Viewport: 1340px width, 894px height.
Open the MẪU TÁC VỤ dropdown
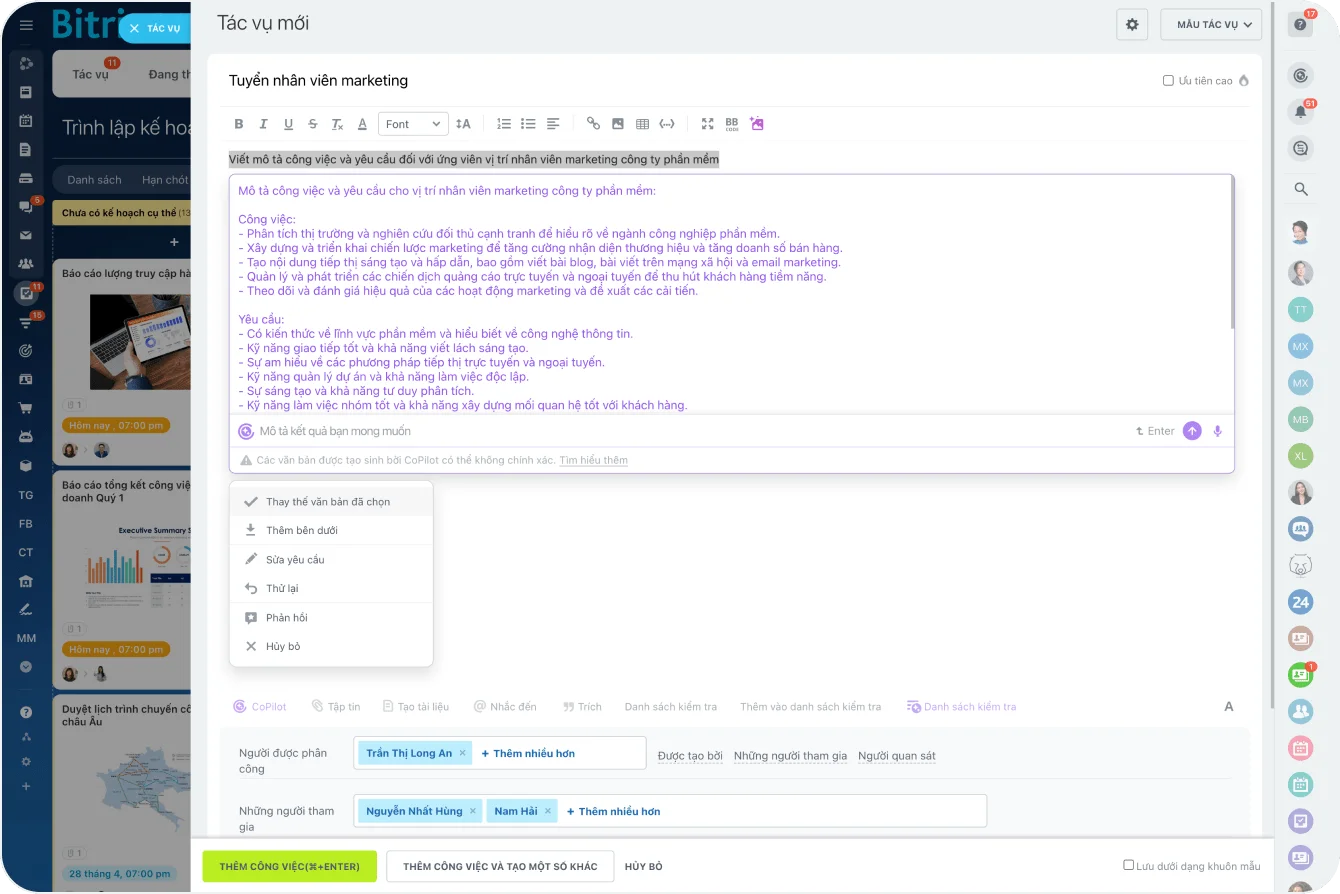pos(1211,24)
